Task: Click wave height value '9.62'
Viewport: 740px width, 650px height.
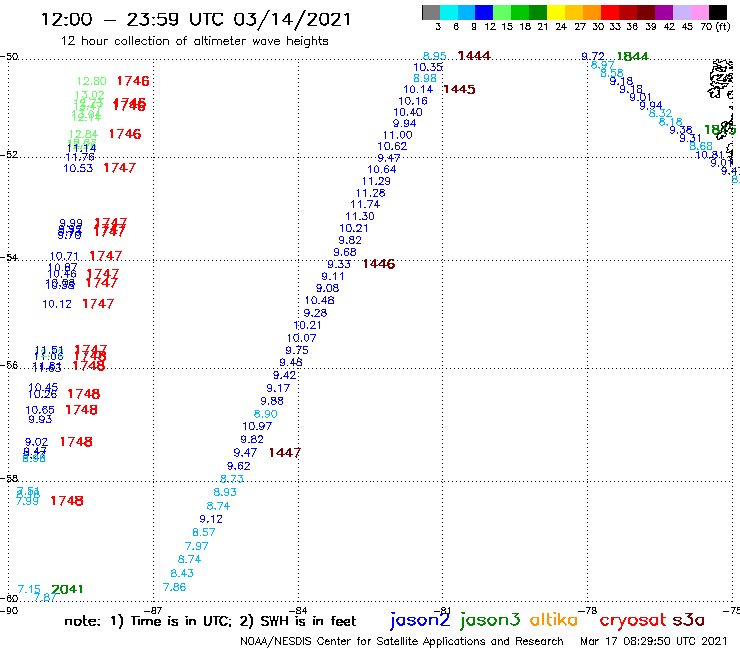Action: coord(238,466)
